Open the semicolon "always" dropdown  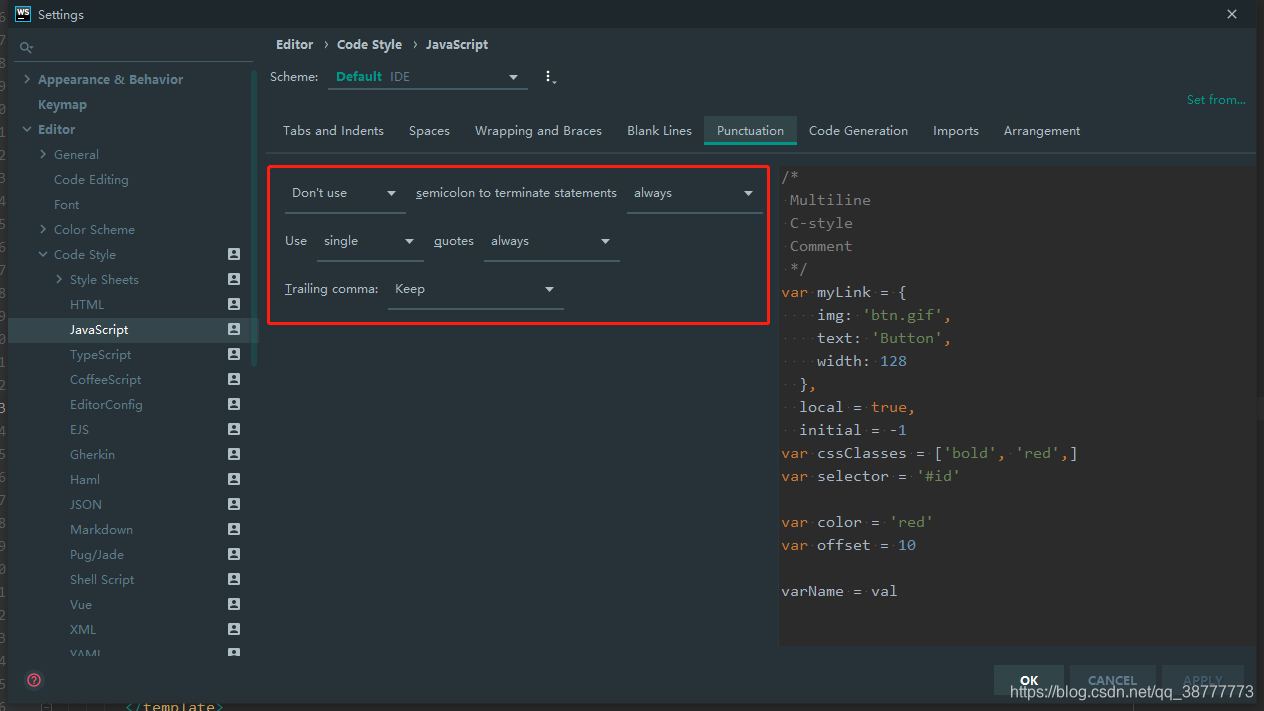click(694, 193)
